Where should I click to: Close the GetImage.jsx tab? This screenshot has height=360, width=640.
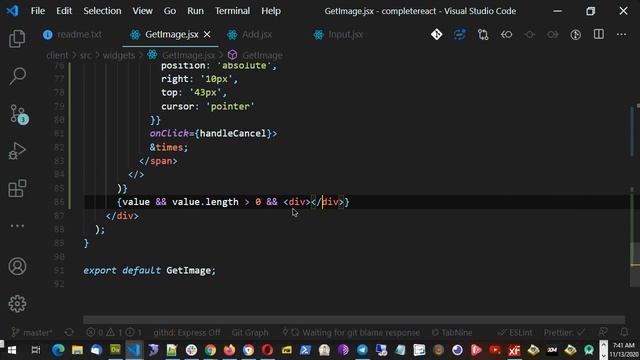point(207,35)
